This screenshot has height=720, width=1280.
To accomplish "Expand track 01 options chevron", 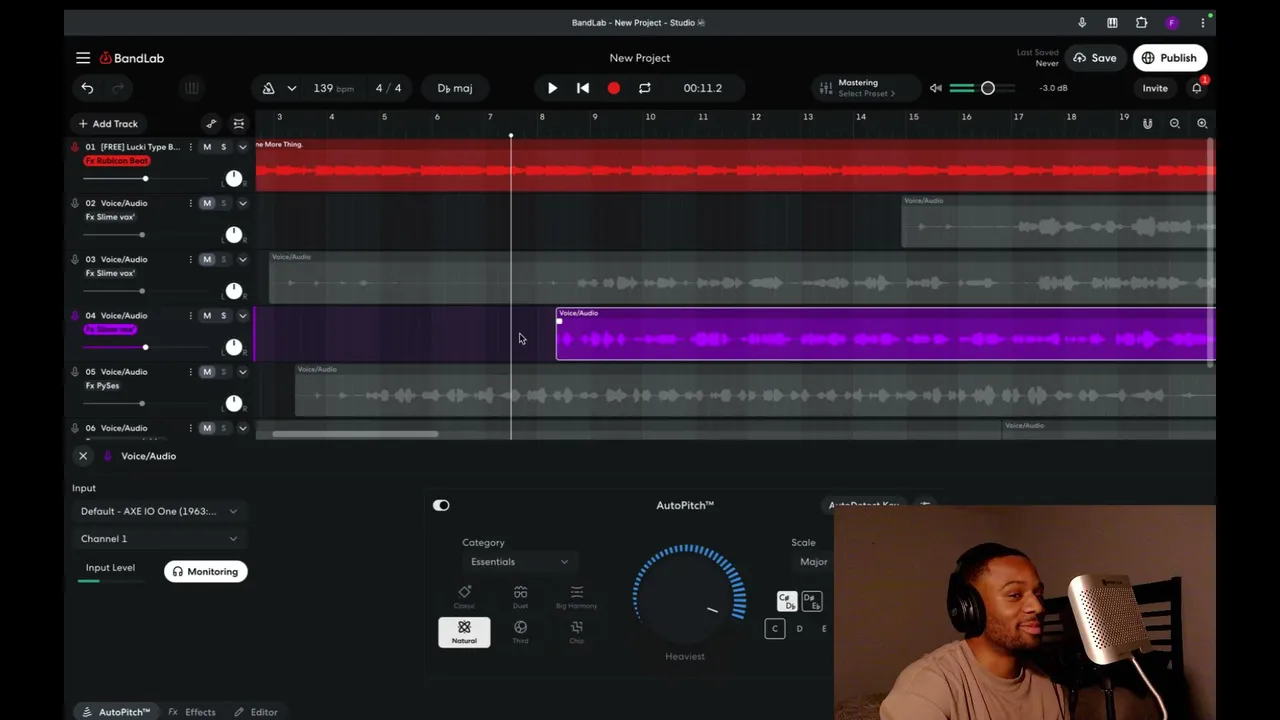I will [x=242, y=147].
